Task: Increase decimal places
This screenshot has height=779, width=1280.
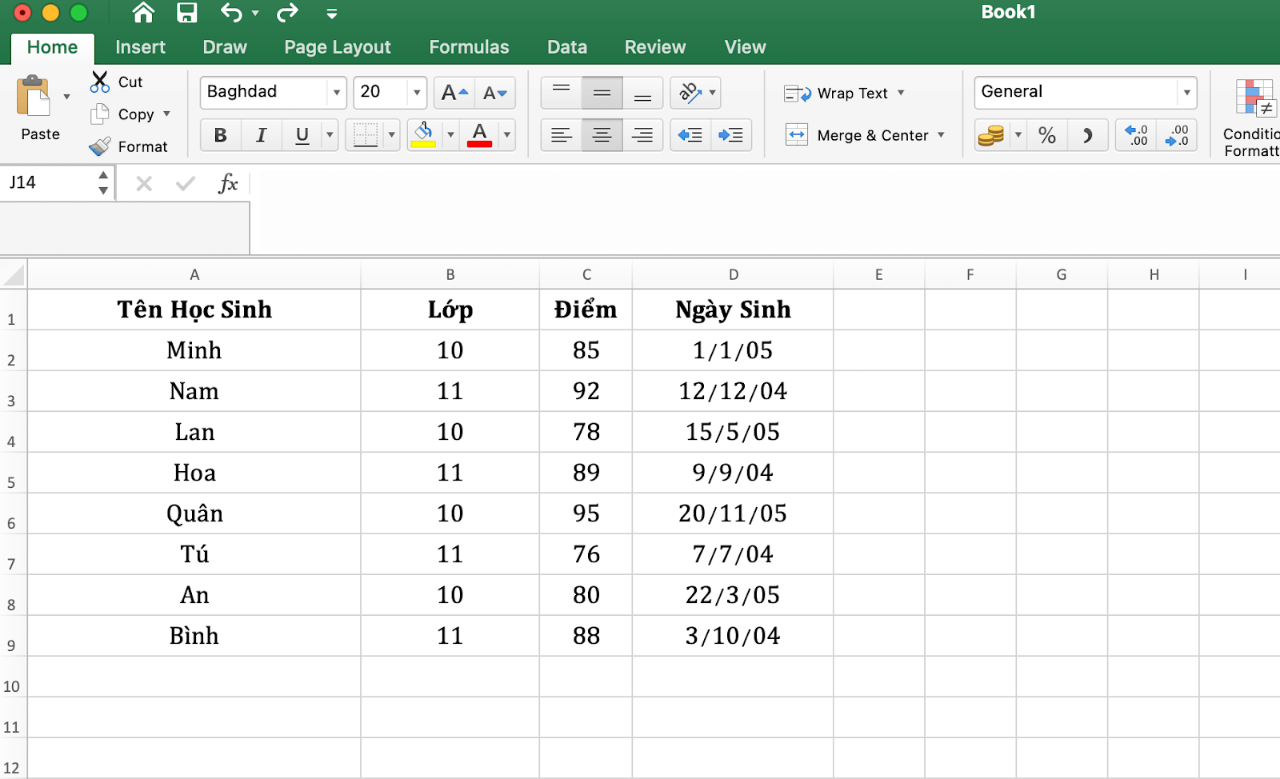Action: [1136, 135]
